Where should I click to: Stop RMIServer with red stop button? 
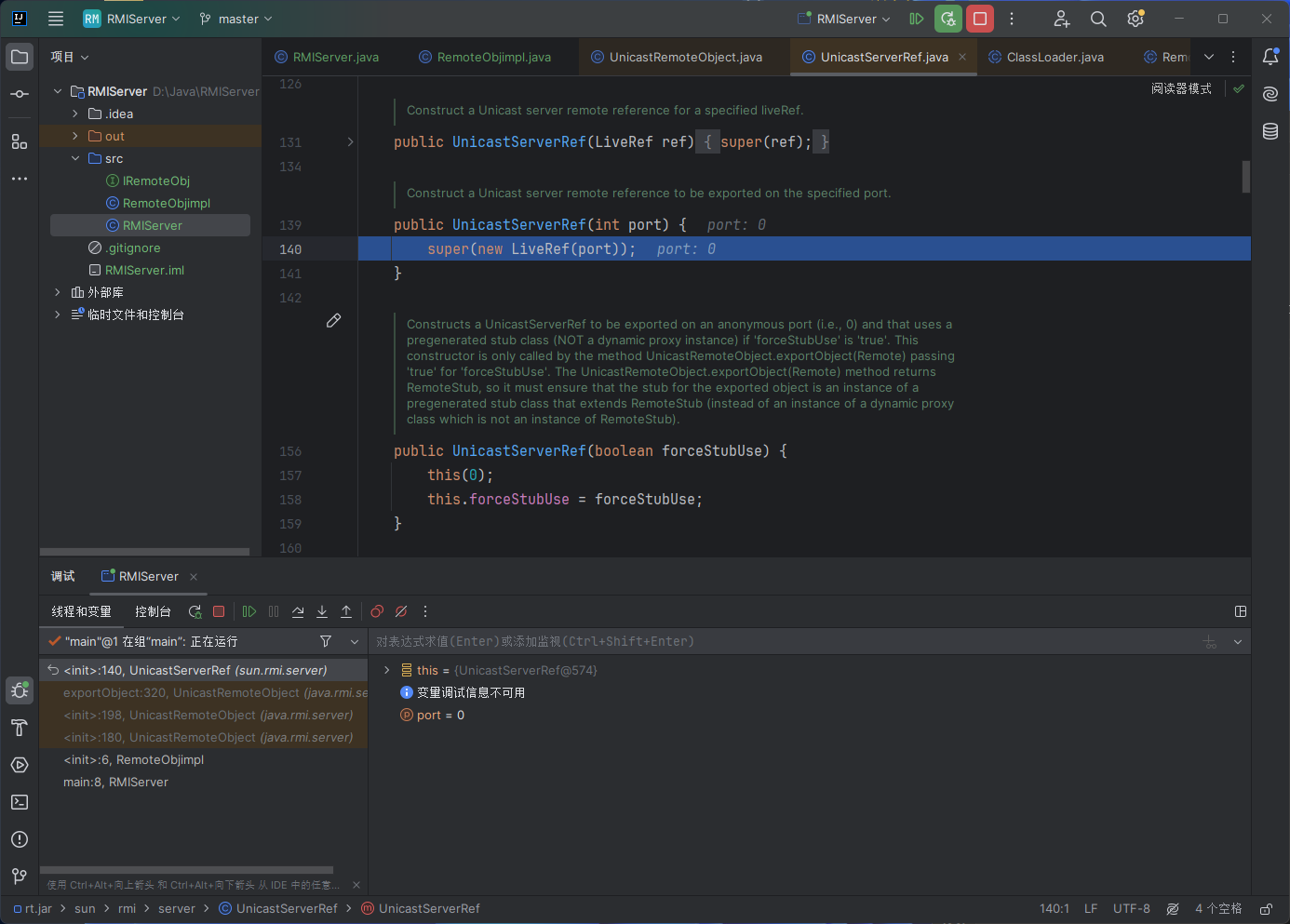980,19
